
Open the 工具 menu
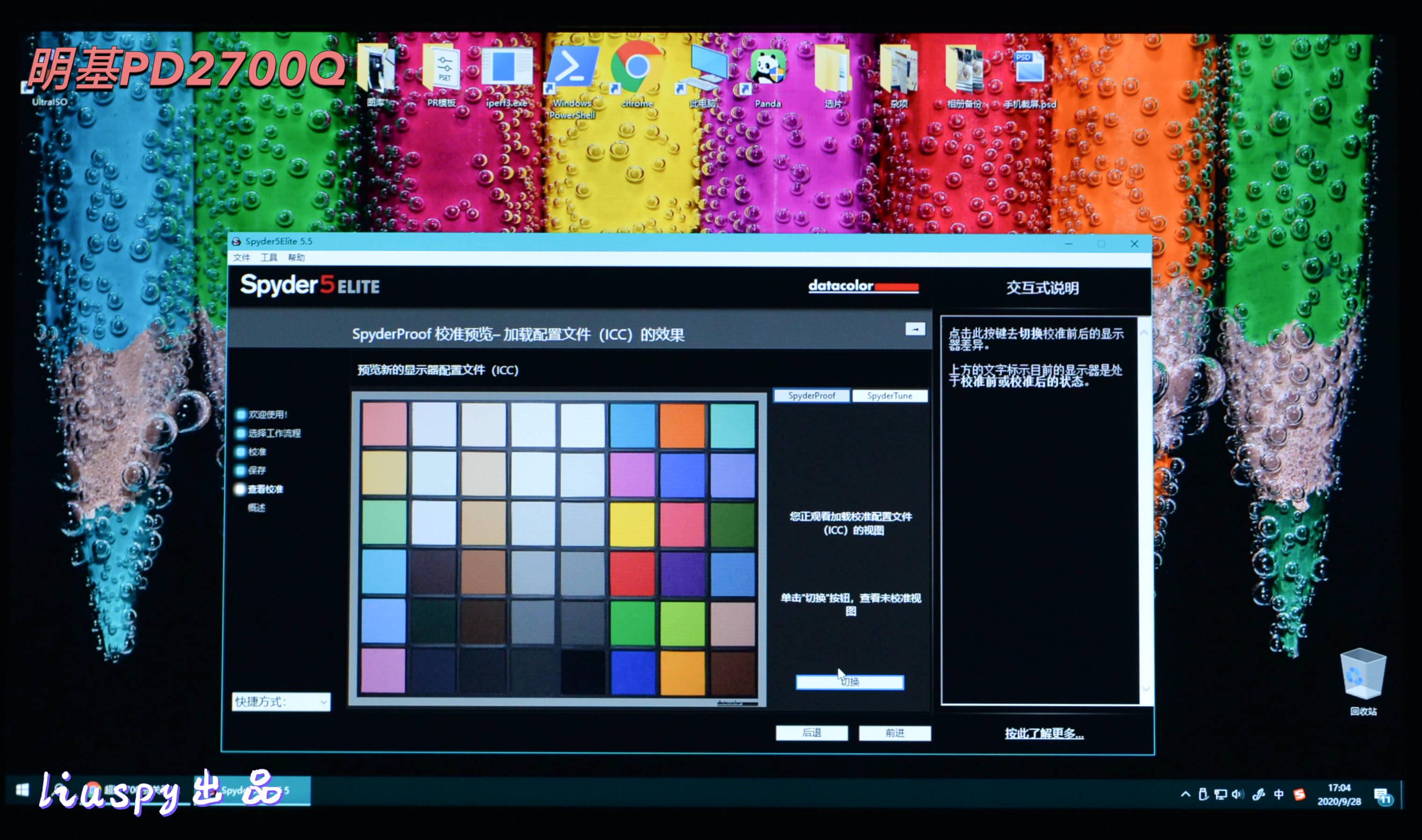[269, 258]
